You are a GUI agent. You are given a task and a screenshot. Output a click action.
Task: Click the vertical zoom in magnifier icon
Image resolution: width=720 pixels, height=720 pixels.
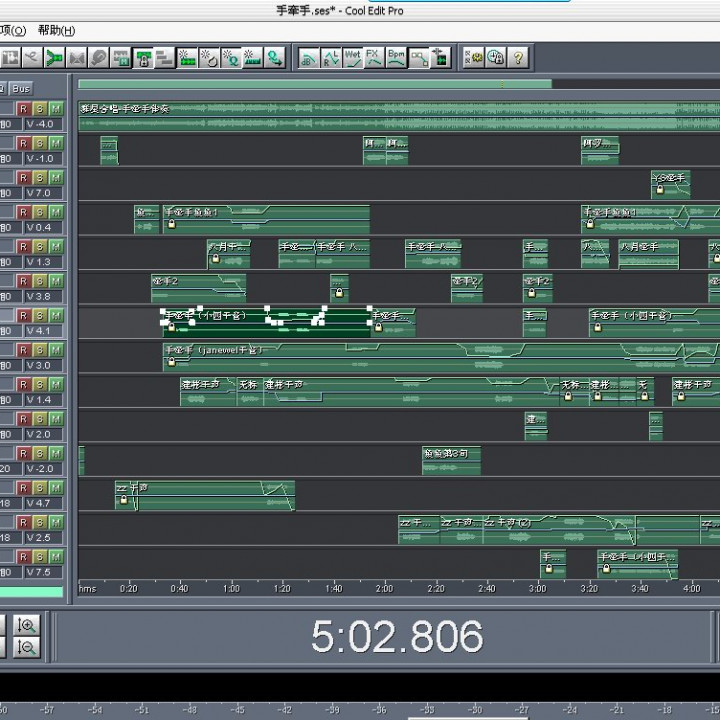[x=27, y=625]
